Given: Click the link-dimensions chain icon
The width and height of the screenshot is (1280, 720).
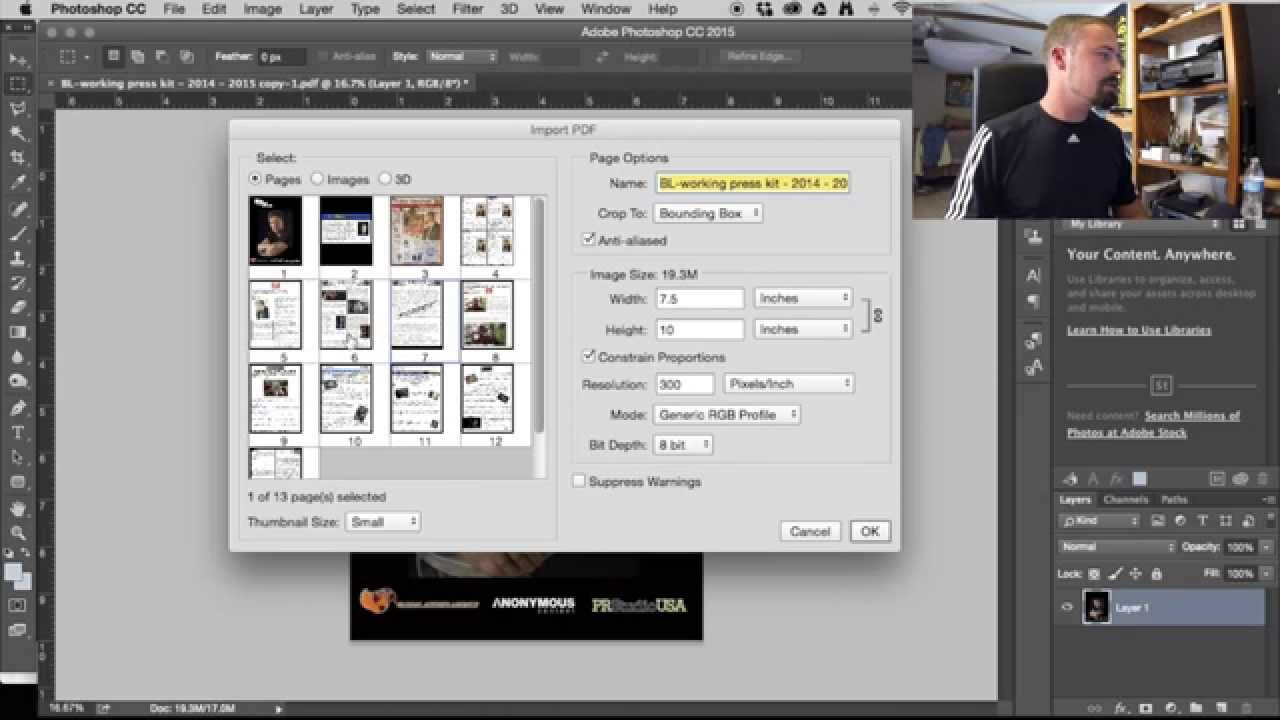Looking at the screenshot, I should (x=878, y=314).
